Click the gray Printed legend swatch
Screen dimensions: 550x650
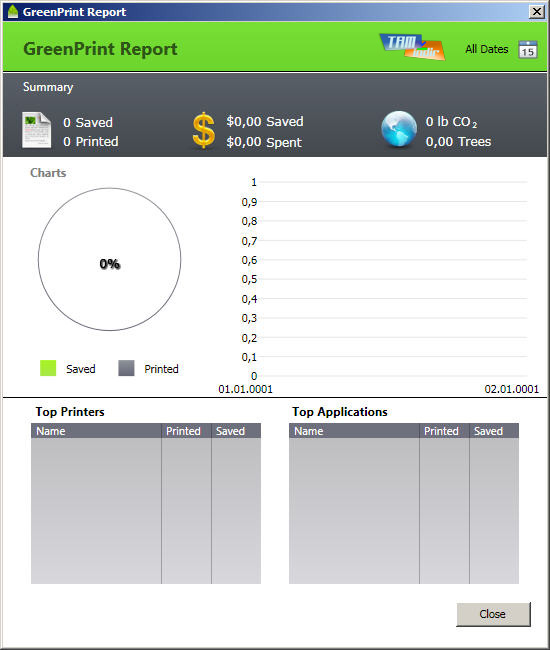126,368
